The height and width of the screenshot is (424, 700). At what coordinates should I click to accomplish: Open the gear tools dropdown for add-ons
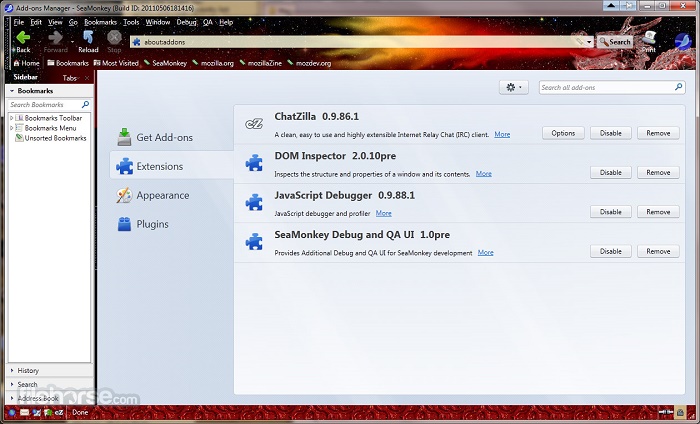(x=514, y=88)
